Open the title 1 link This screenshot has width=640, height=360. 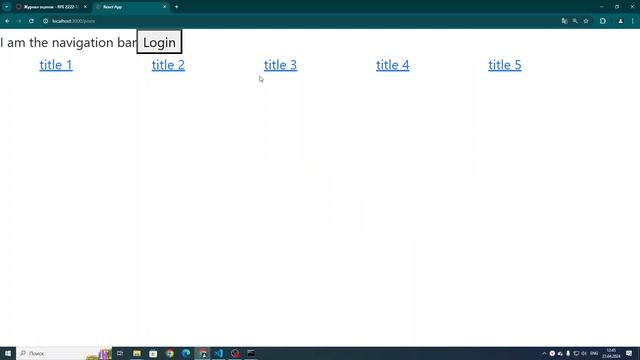[x=56, y=65]
